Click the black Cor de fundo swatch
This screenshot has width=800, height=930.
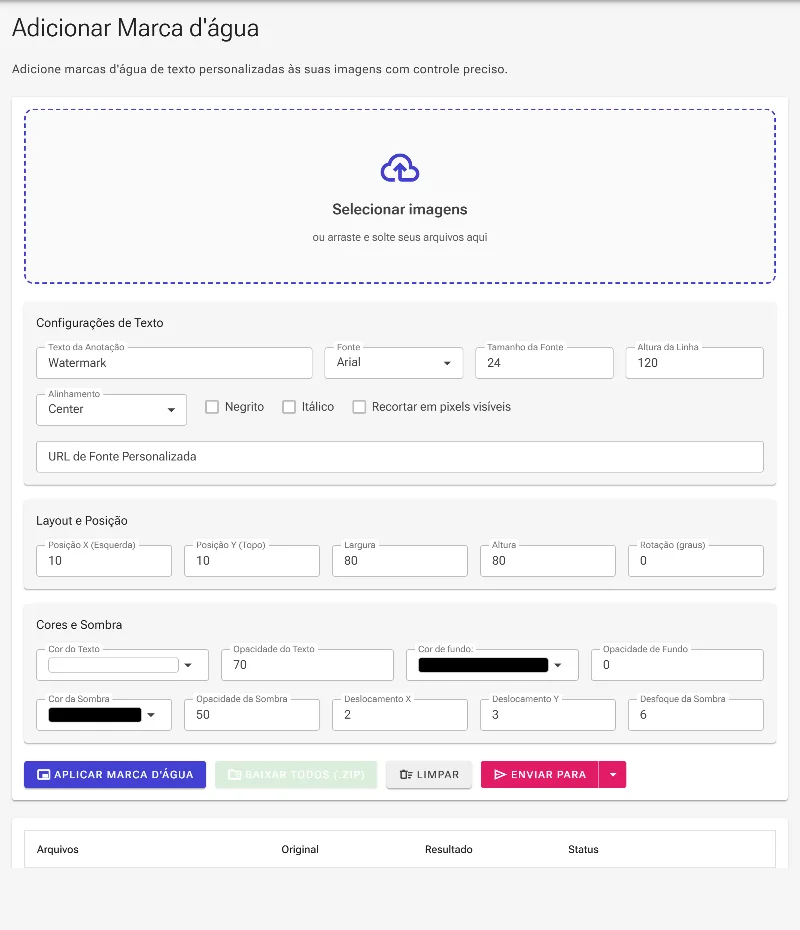(x=483, y=665)
